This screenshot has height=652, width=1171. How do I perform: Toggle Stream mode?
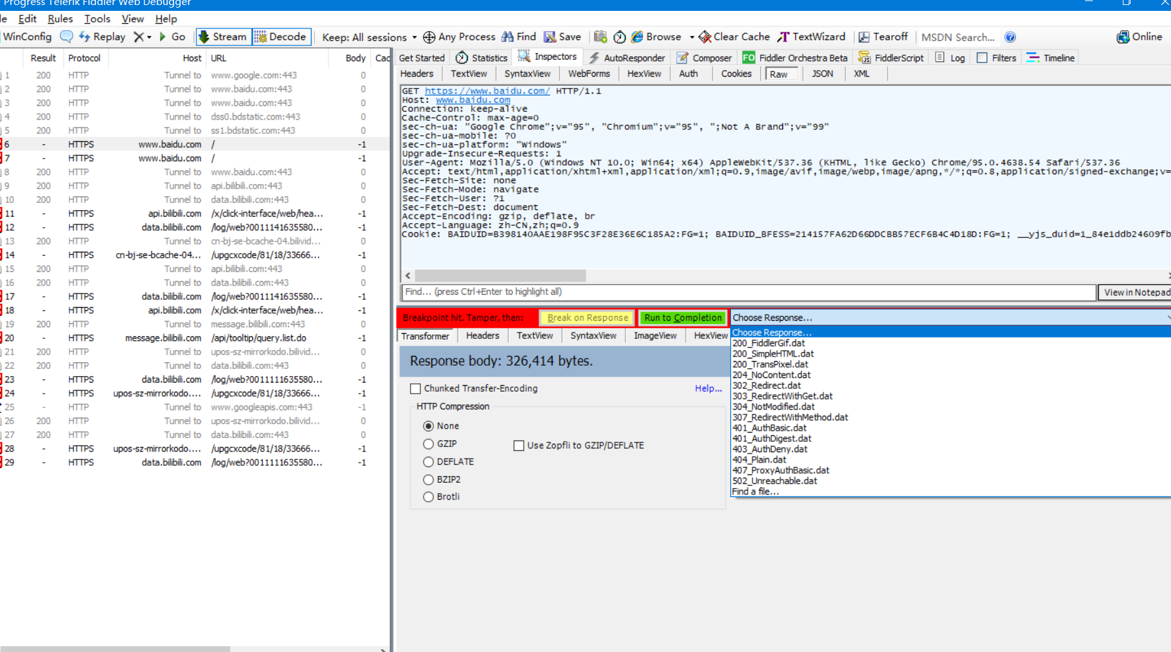tap(223, 37)
